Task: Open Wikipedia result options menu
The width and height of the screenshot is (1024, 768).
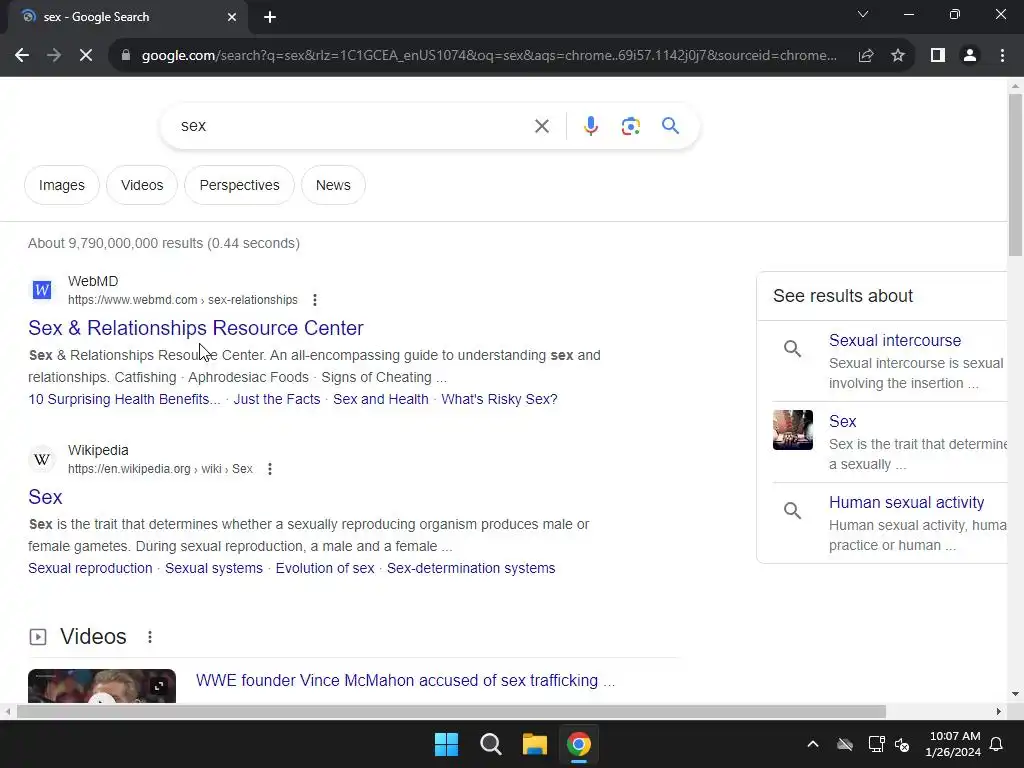Action: (270, 469)
